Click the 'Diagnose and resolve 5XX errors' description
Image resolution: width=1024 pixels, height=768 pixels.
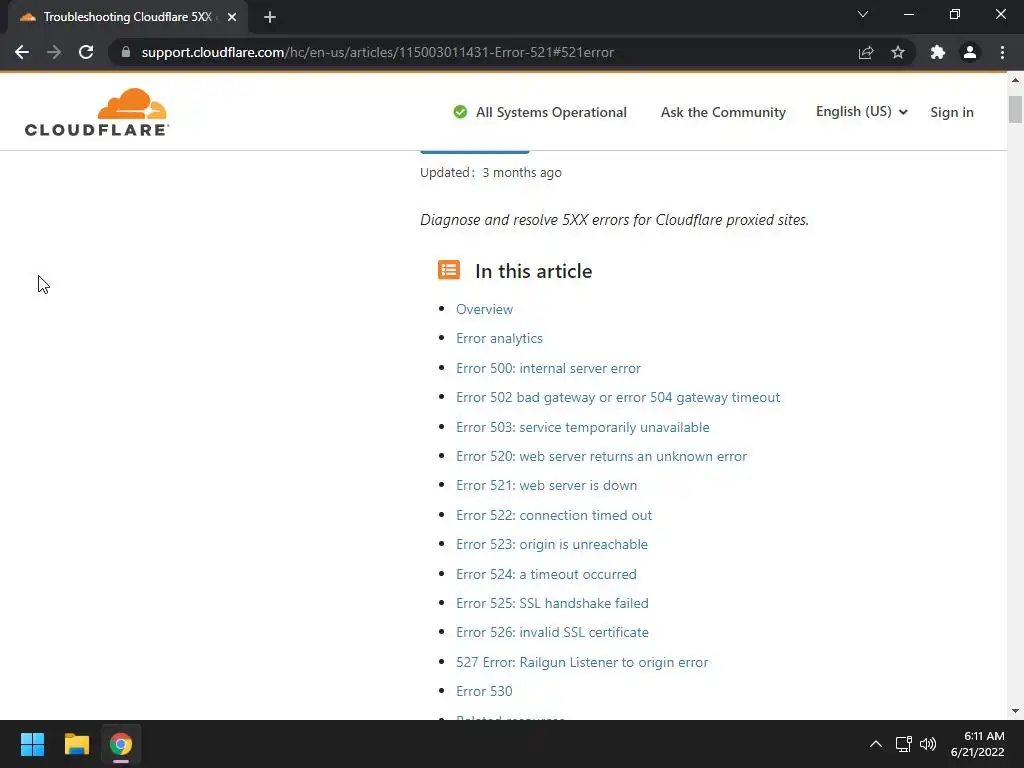[x=614, y=219]
